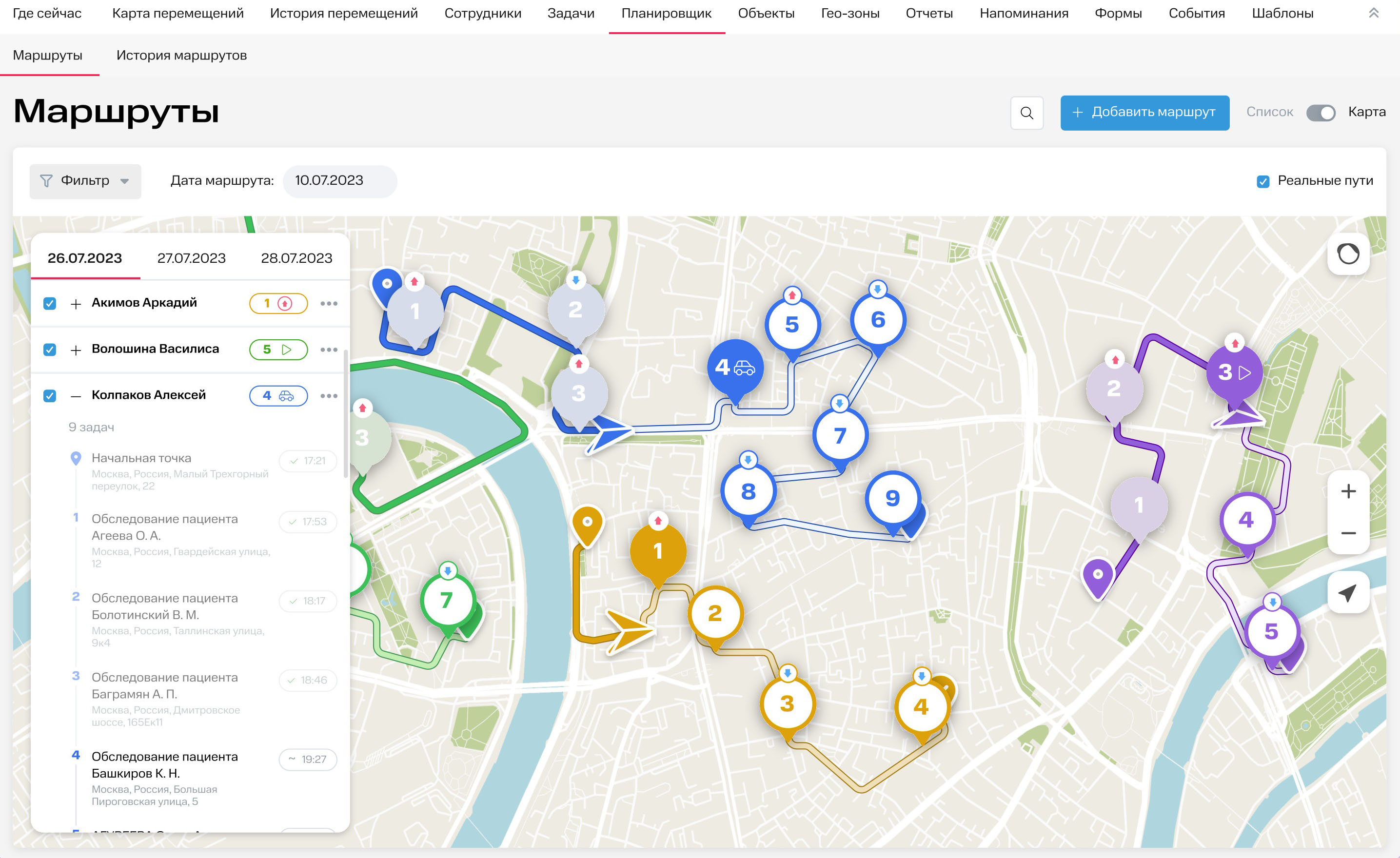Uncheck Волошина Василиса checkbox
This screenshot has width=1400, height=858.
coord(50,350)
